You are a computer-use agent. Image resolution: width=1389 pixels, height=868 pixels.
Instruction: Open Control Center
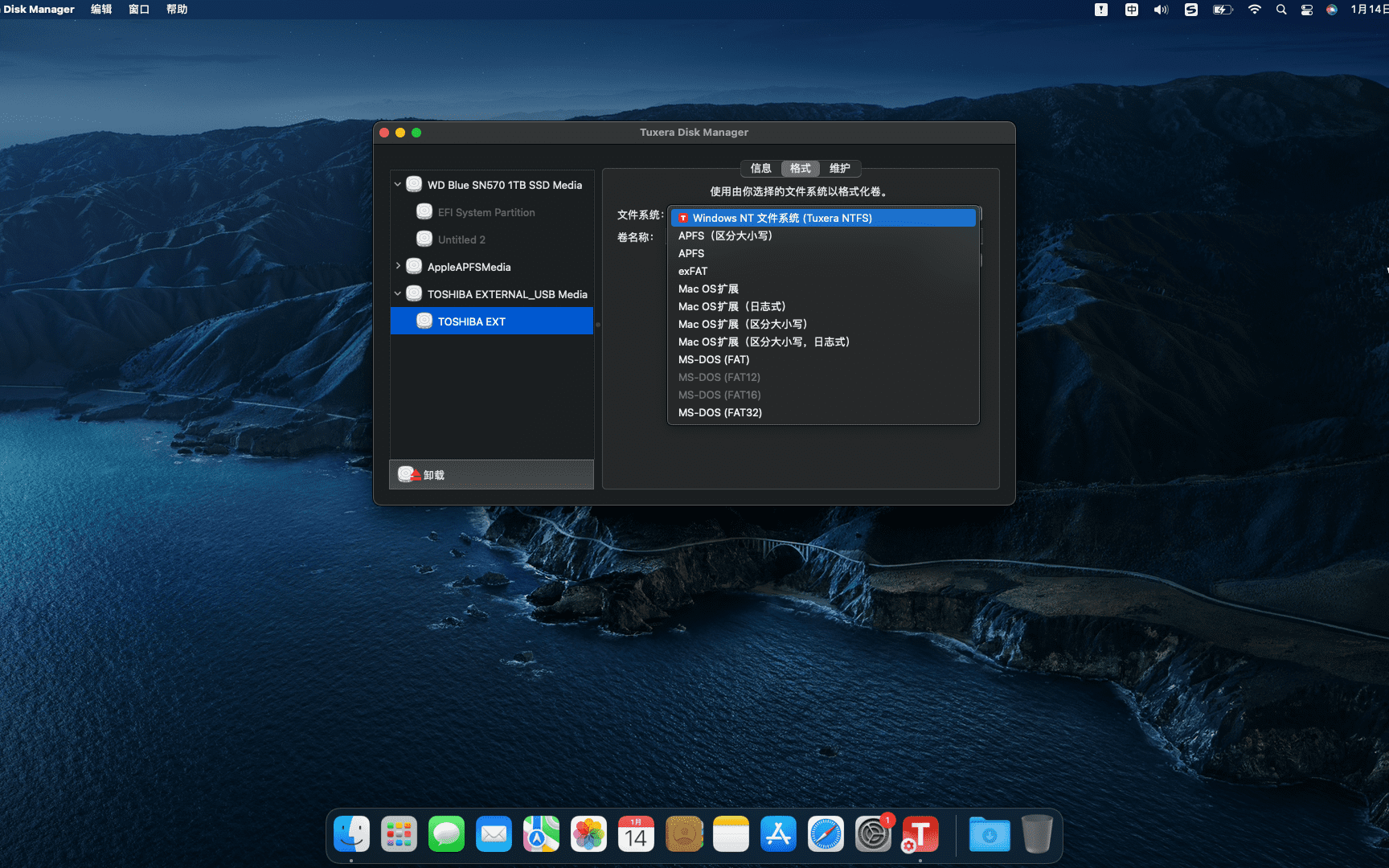point(1307,10)
